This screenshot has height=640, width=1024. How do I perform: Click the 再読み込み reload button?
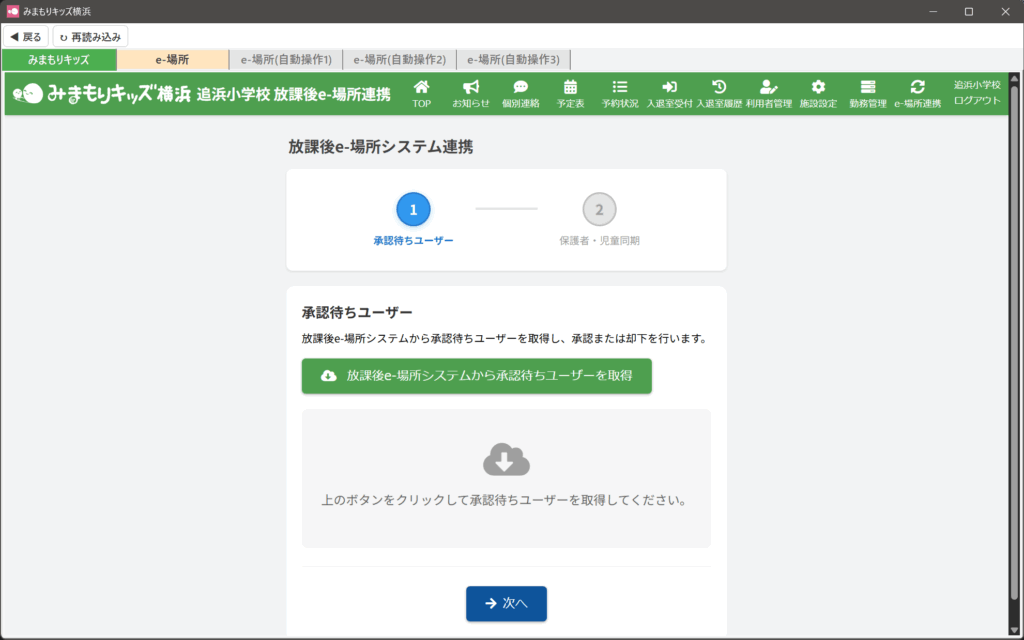[x=90, y=37]
